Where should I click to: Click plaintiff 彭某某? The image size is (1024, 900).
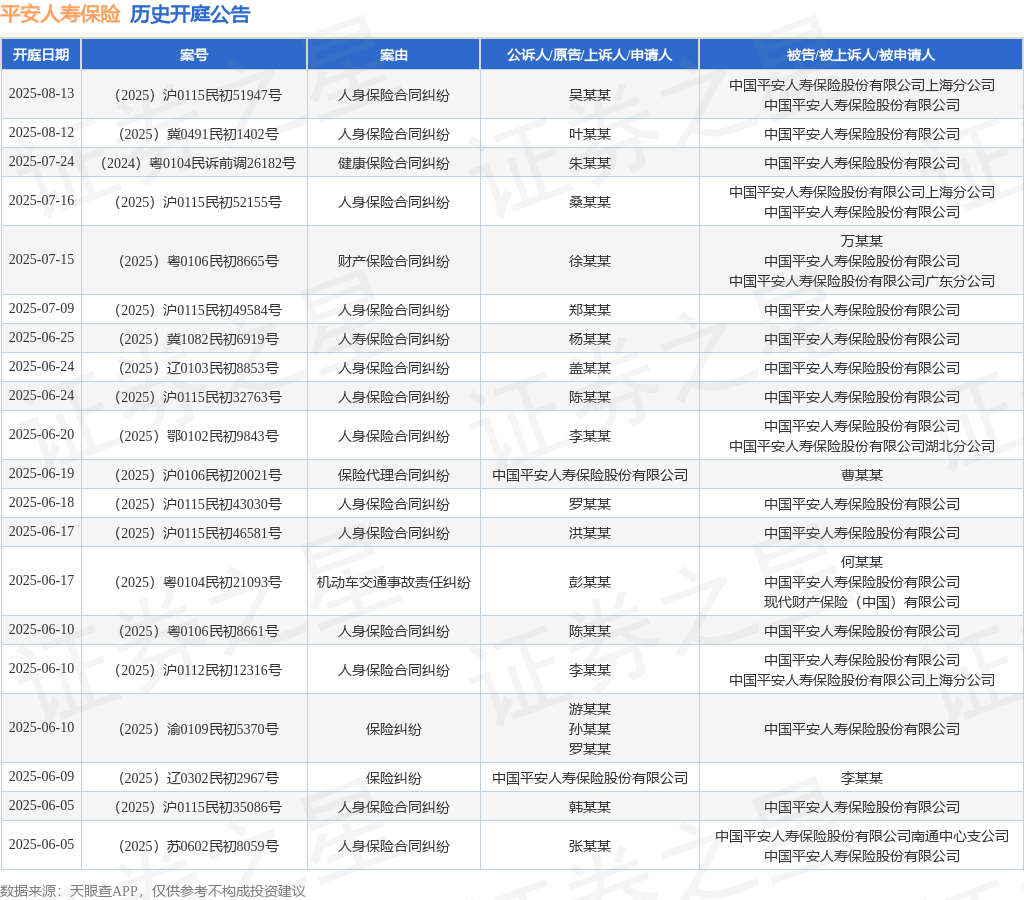pyautogui.click(x=590, y=582)
